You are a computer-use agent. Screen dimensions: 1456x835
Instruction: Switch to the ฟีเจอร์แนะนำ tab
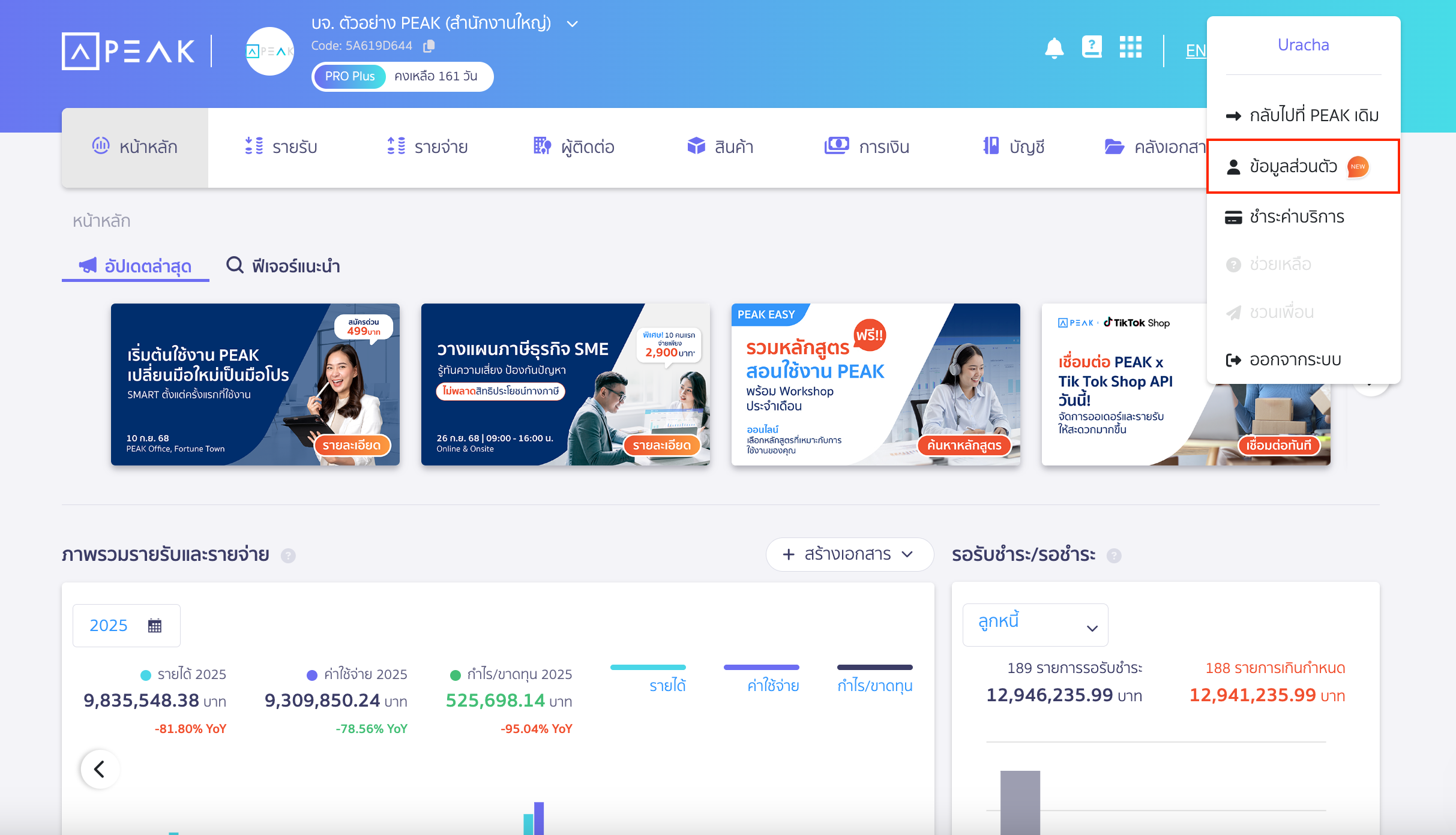[x=283, y=266]
